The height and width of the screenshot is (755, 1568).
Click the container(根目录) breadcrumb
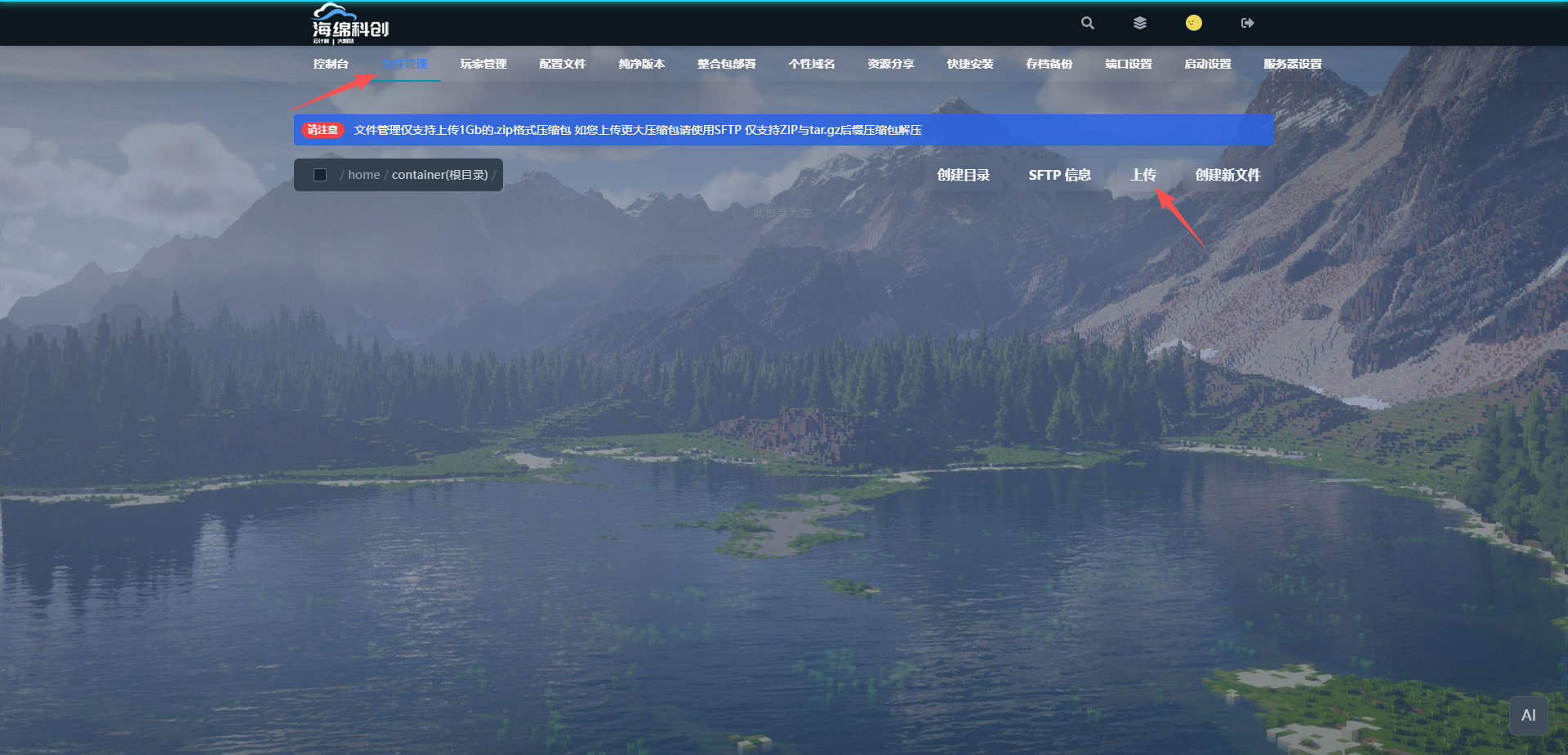(x=439, y=175)
